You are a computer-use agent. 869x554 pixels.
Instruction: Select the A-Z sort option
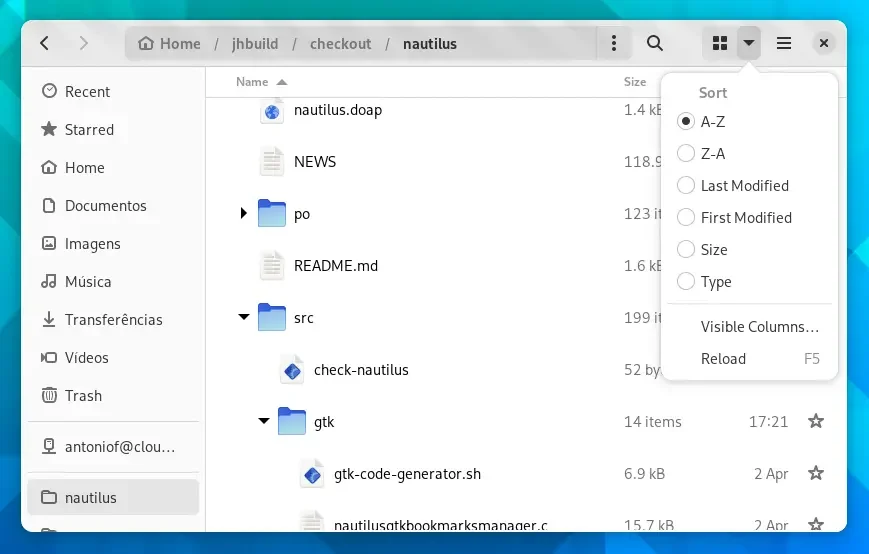(x=750, y=121)
